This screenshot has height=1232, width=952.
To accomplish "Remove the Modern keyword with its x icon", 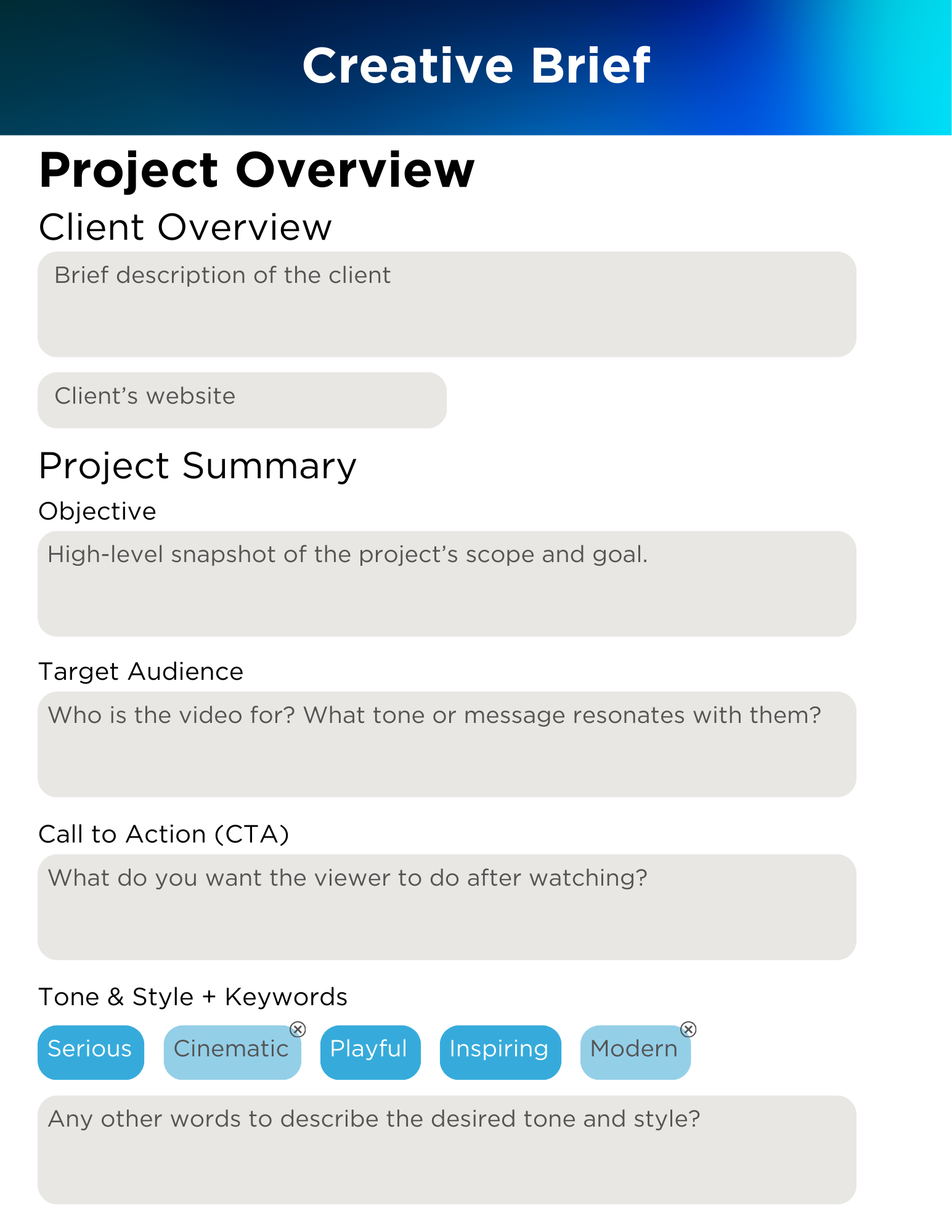I will (688, 1029).
